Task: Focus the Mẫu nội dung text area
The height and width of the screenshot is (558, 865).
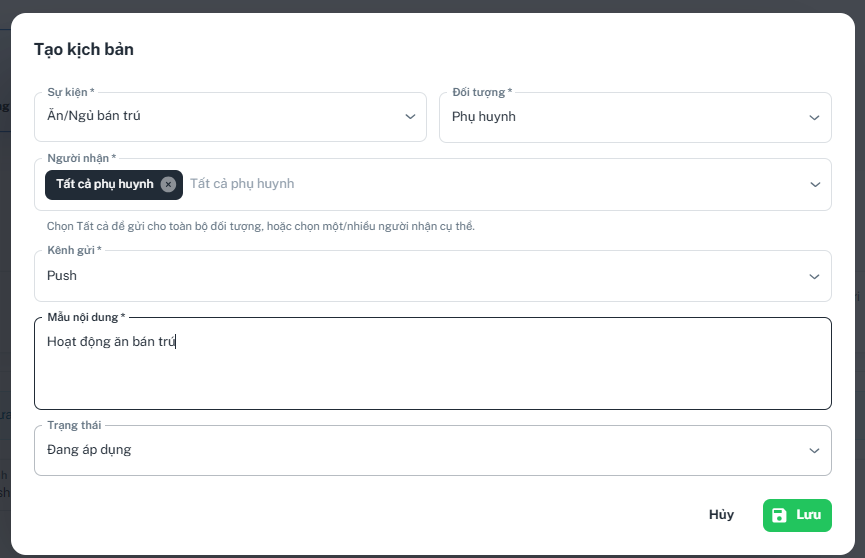Action: (x=432, y=364)
